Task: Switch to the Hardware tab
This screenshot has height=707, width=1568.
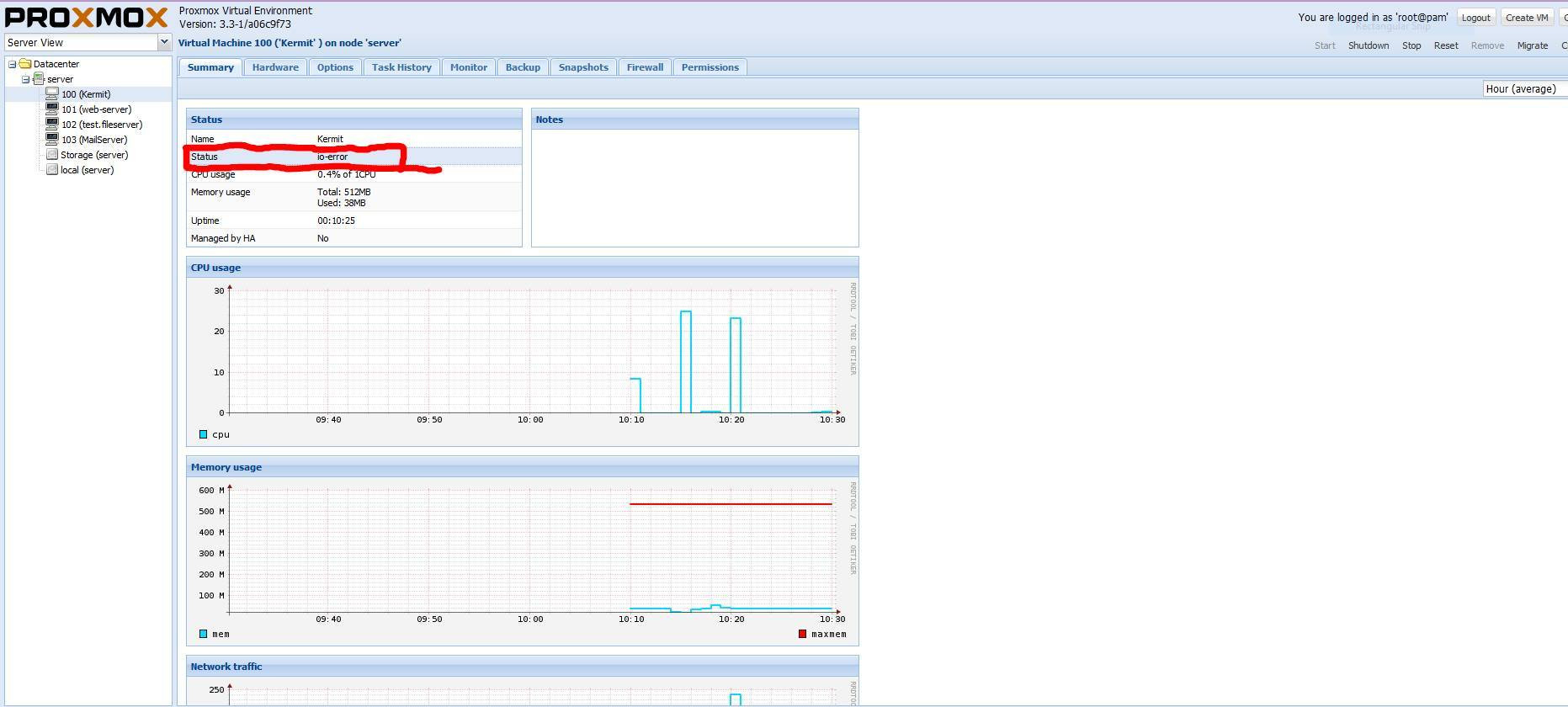Action: click(x=275, y=67)
